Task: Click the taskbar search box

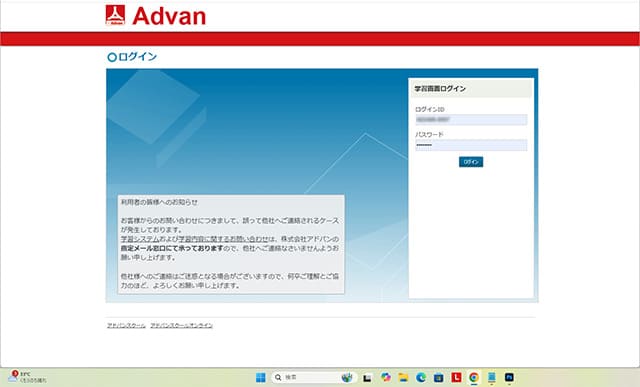Action: click(313, 378)
